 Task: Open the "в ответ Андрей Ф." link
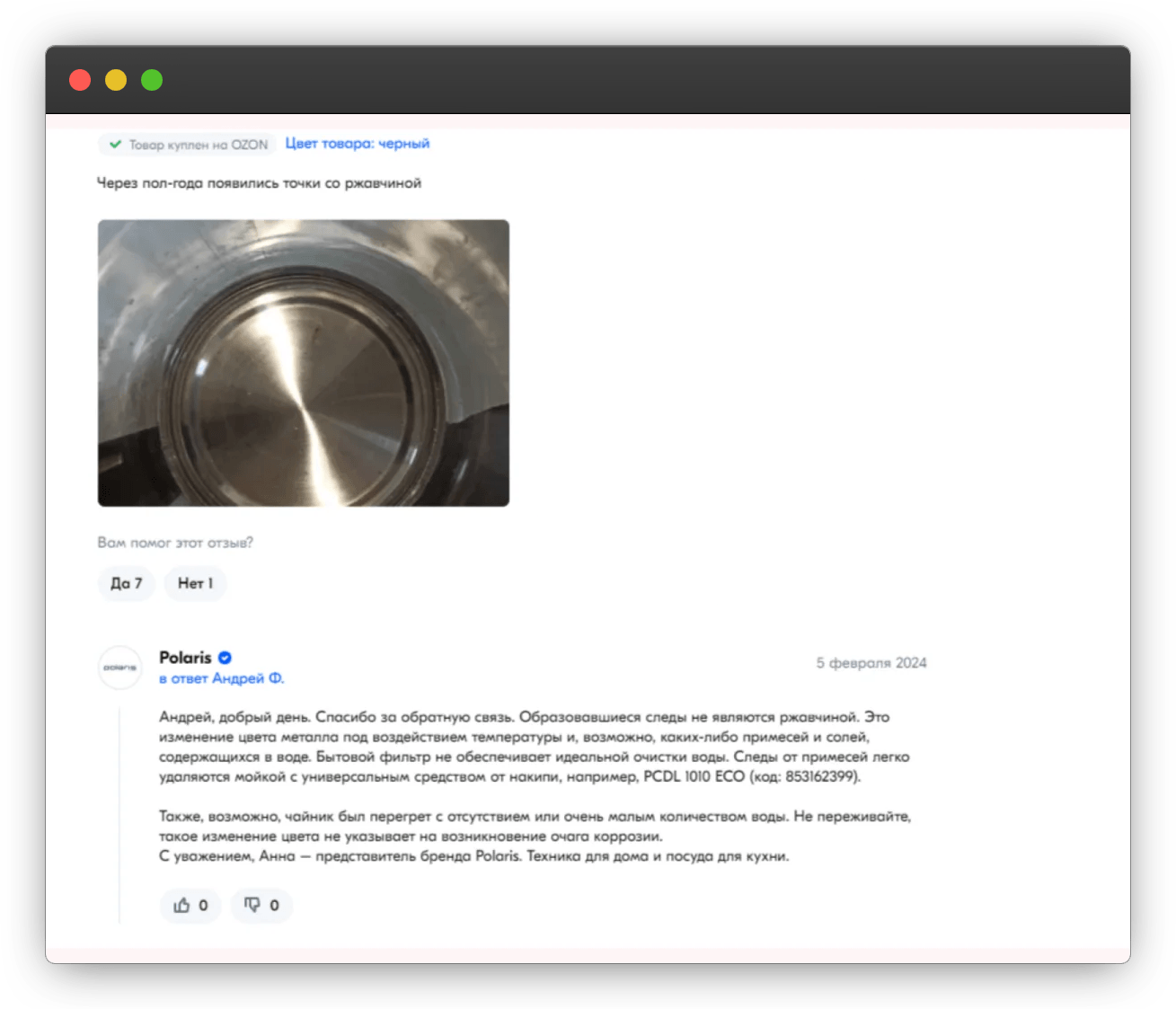222,678
